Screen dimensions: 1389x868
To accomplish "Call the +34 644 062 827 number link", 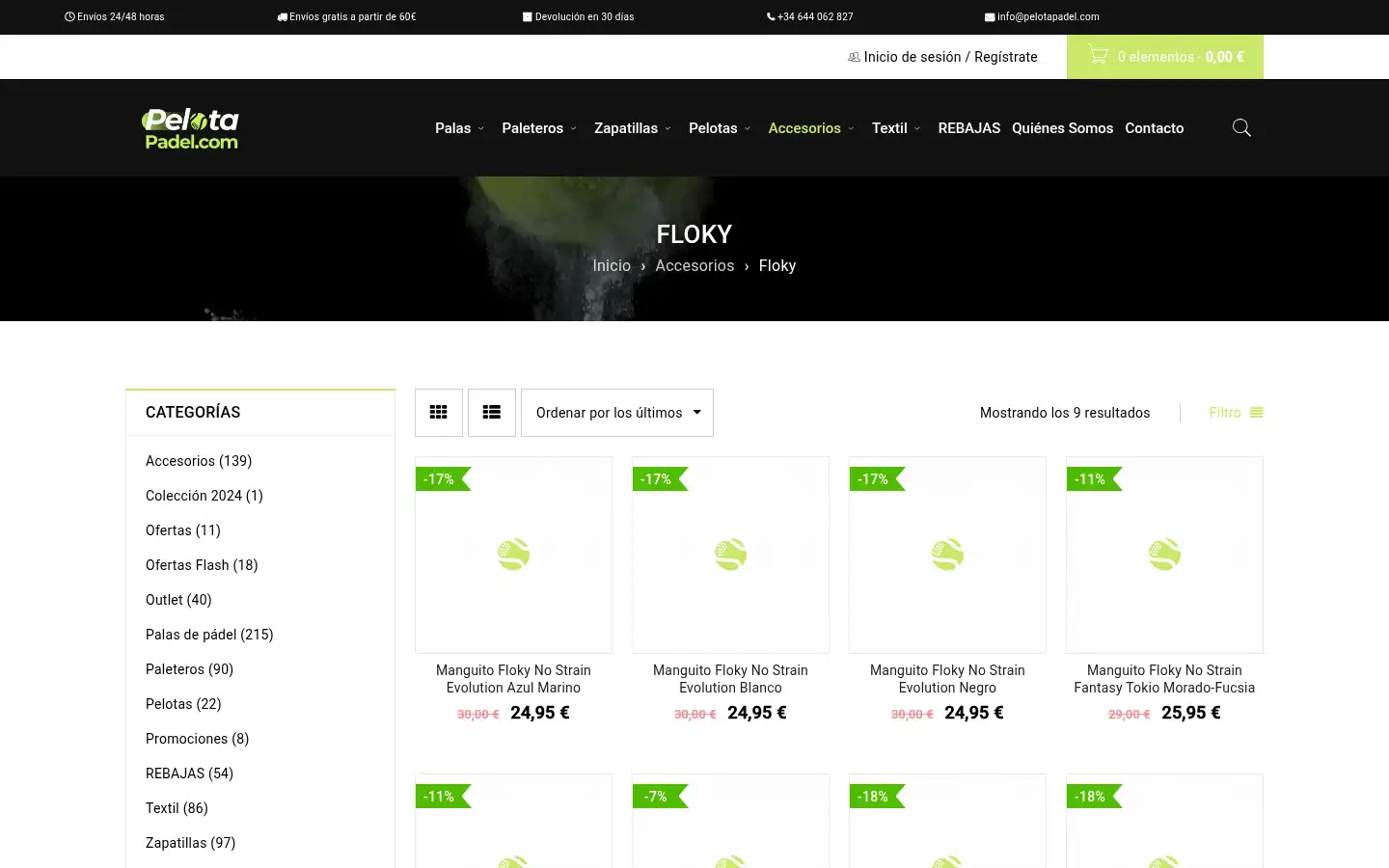I will click(815, 16).
